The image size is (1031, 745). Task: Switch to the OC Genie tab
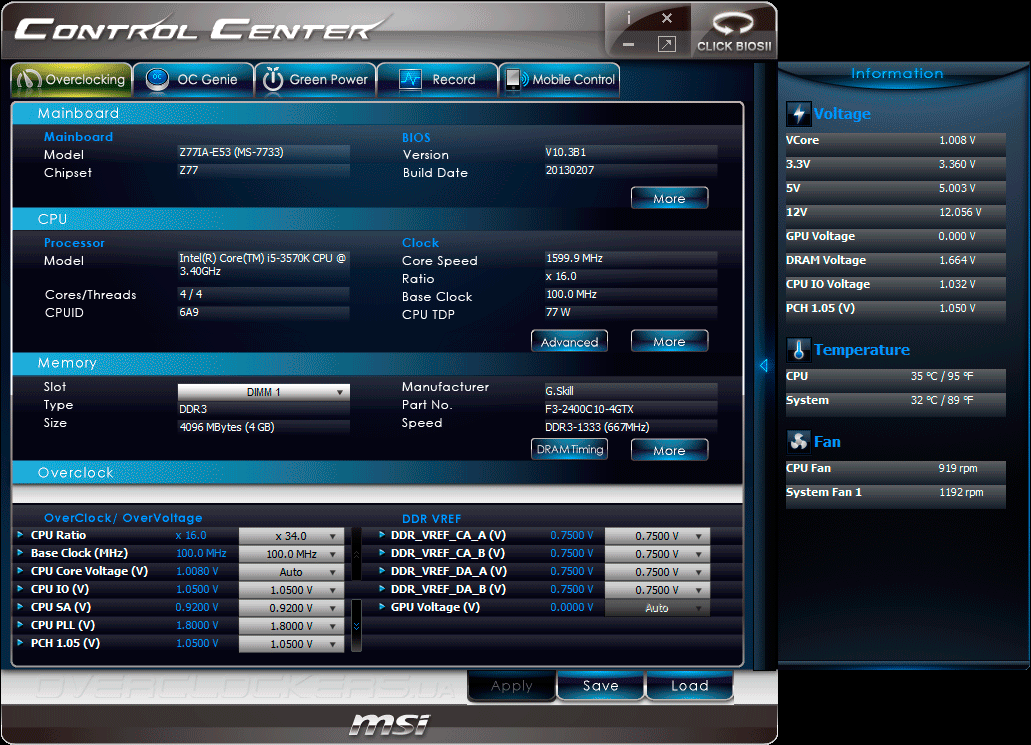193,80
